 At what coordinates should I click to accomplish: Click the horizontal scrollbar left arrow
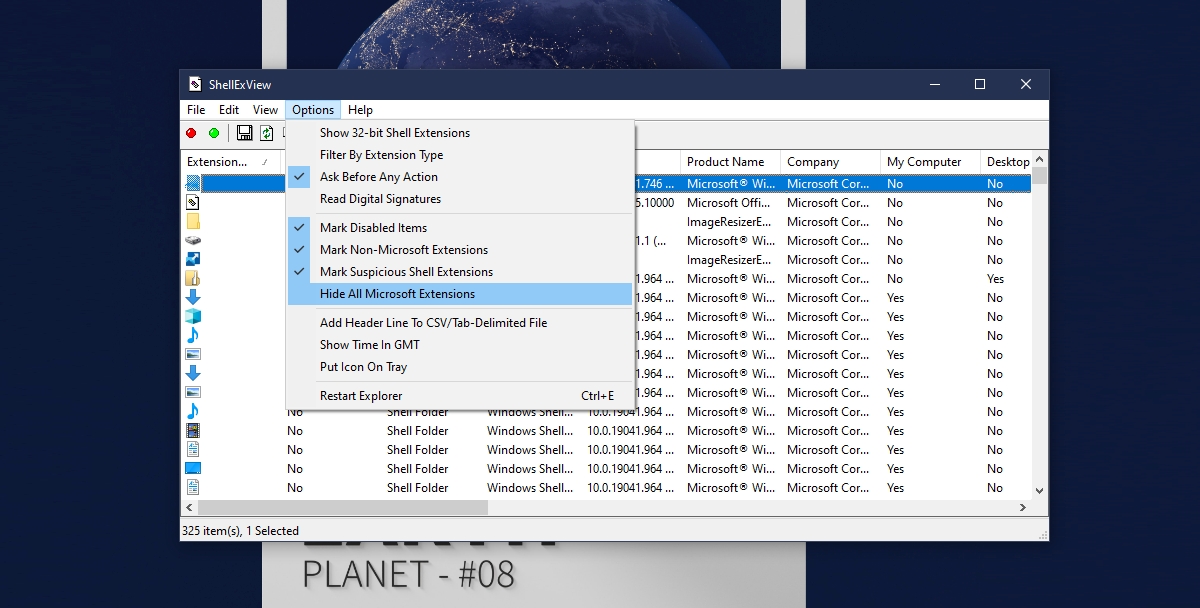[x=189, y=508]
